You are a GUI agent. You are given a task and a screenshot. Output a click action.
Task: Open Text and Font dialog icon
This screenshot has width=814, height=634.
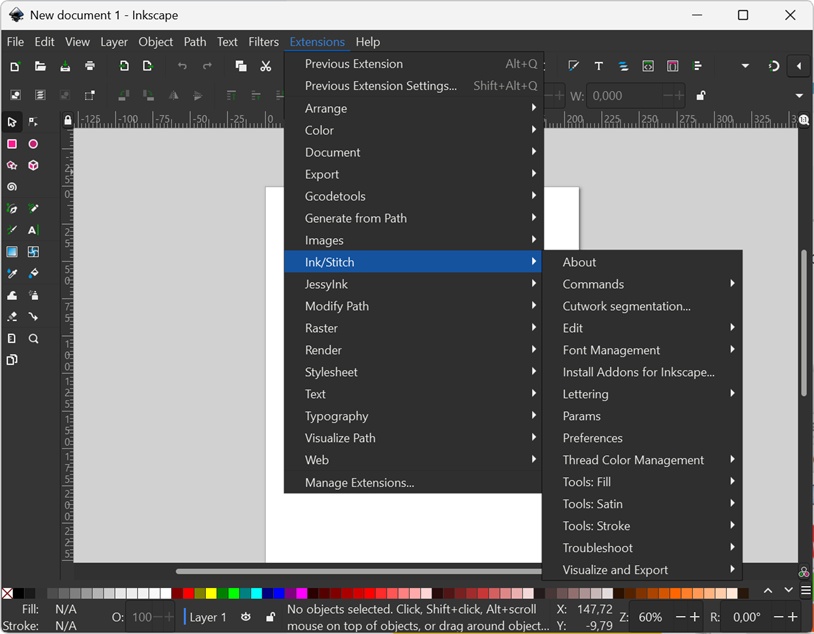click(599, 66)
